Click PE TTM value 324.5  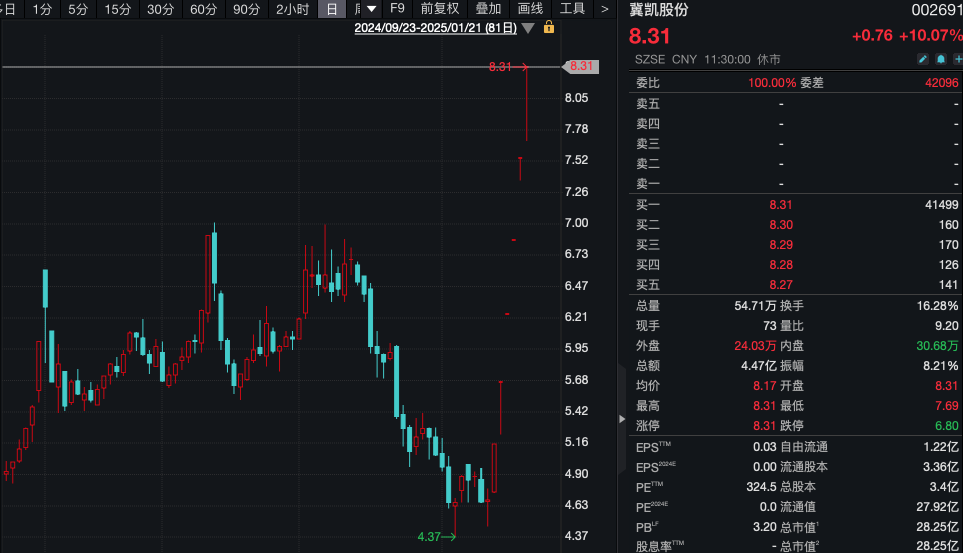tap(762, 487)
